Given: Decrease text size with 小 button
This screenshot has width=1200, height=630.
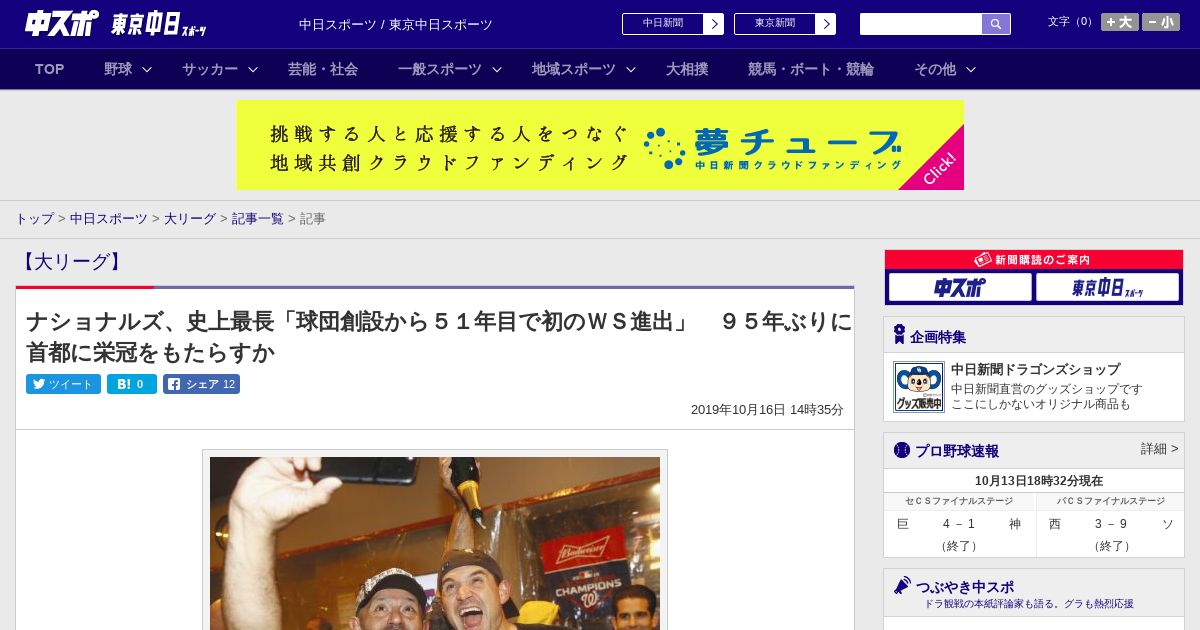Looking at the screenshot, I should [x=1161, y=22].
